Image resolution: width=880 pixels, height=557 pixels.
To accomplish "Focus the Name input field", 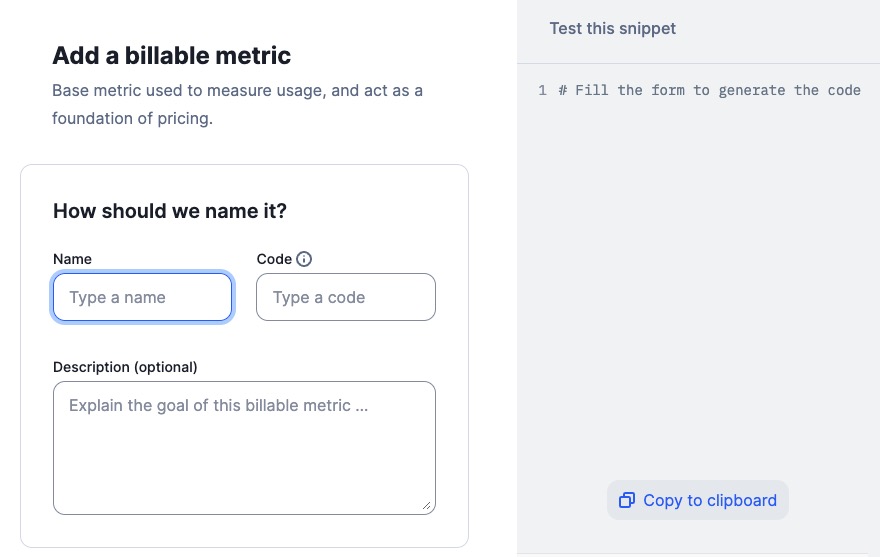I will pos(143,297).
